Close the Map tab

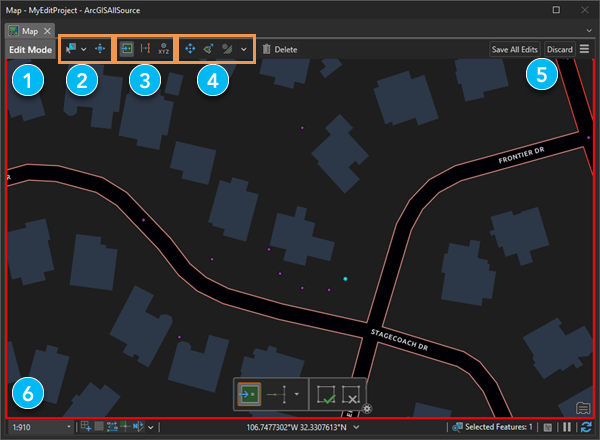(x=47, y=31)
